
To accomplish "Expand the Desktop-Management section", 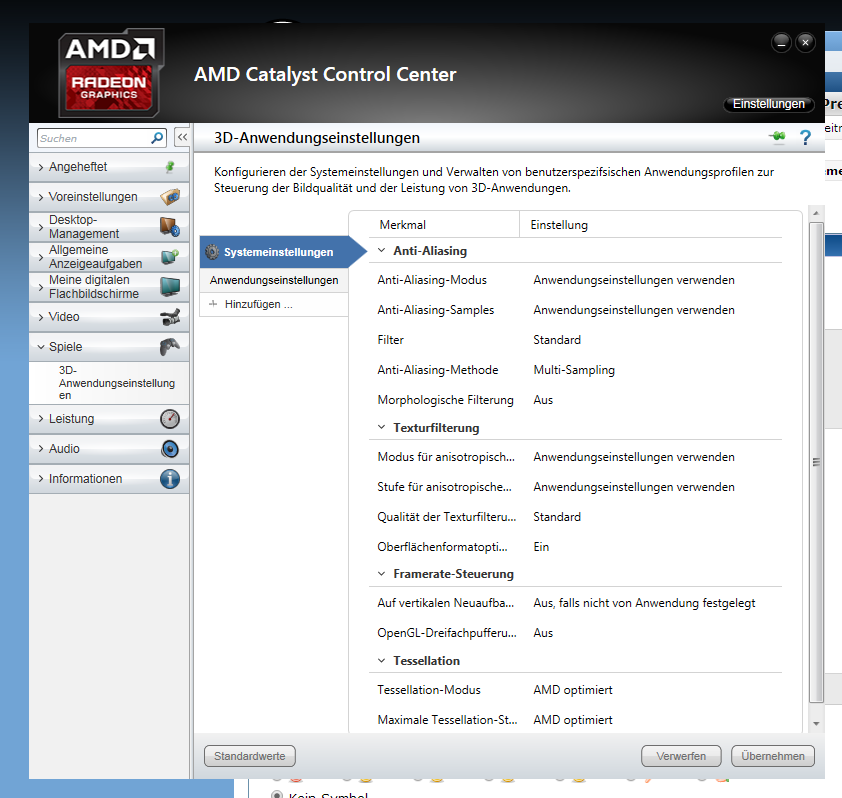I will (41, 227).
